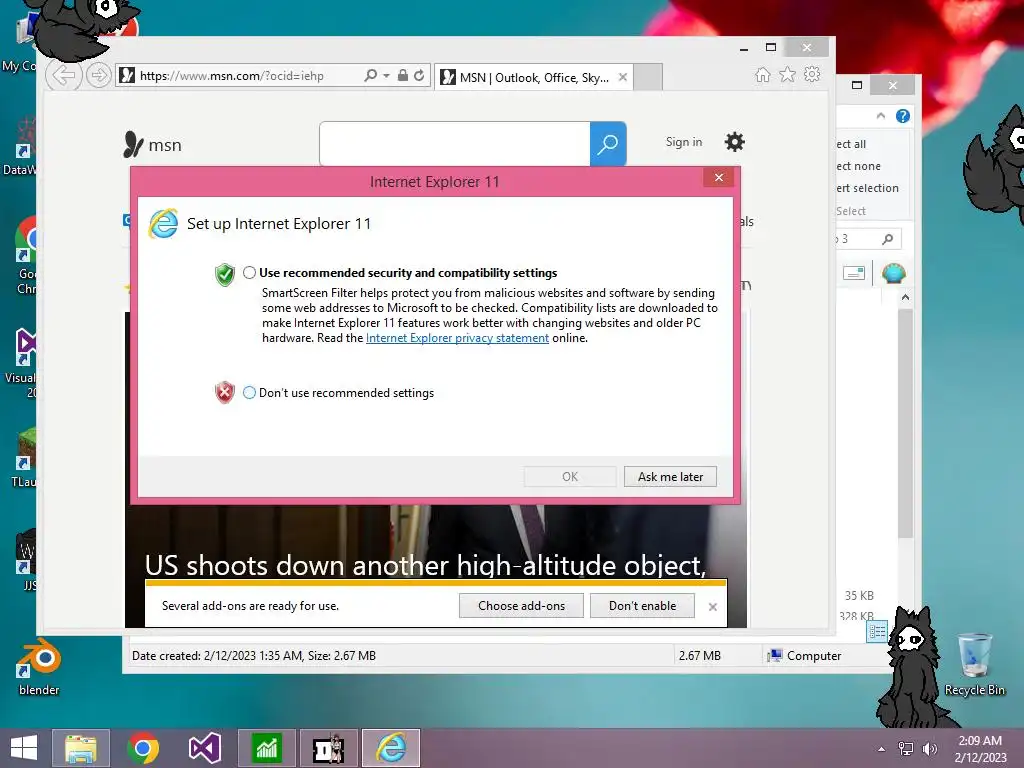The width and height of the screenshot is (1024, 768).
Task: Click the IE back navigation arrow
Action: [x=64, y=76]
